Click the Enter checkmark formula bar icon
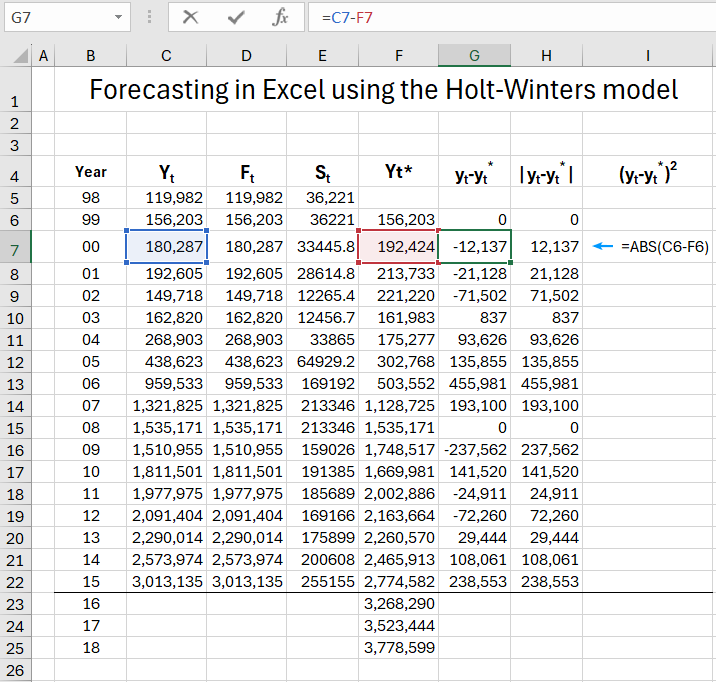This screenshot has width=716, height=682. tap(236, 17)
